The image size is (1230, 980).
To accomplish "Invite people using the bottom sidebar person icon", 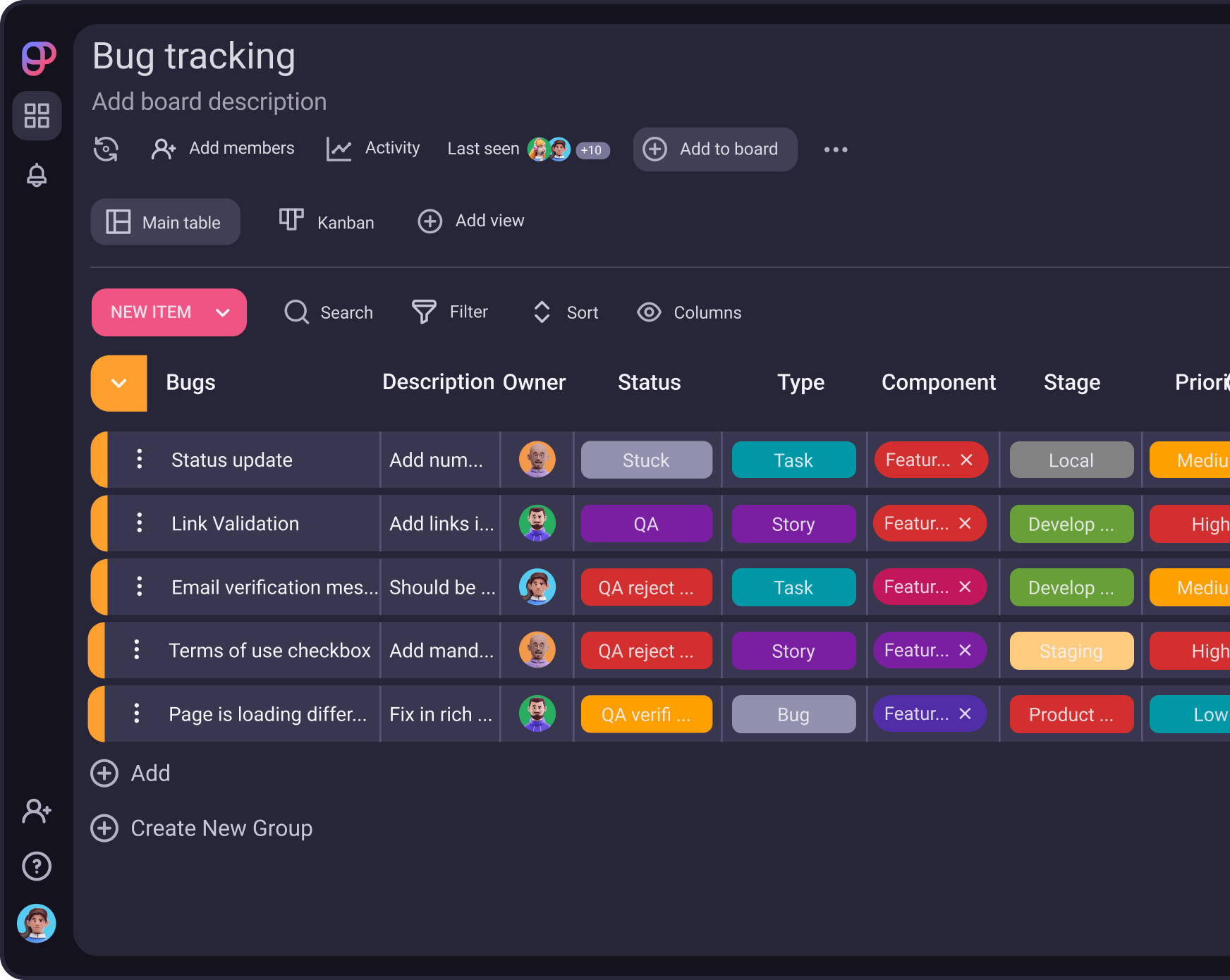I will (37, 811).
